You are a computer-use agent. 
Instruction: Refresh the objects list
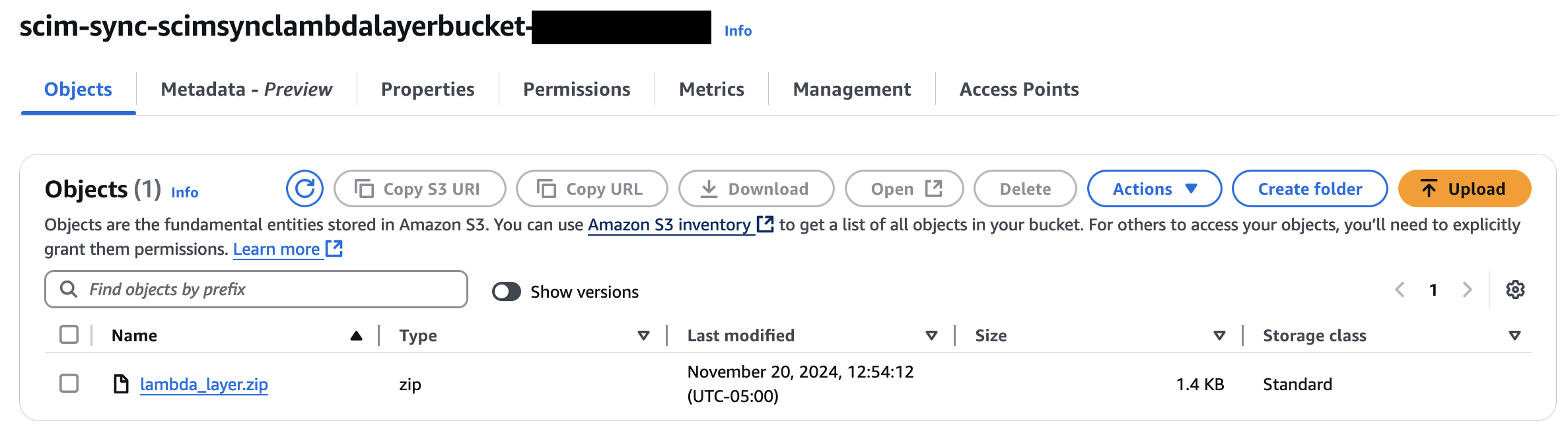304,189
